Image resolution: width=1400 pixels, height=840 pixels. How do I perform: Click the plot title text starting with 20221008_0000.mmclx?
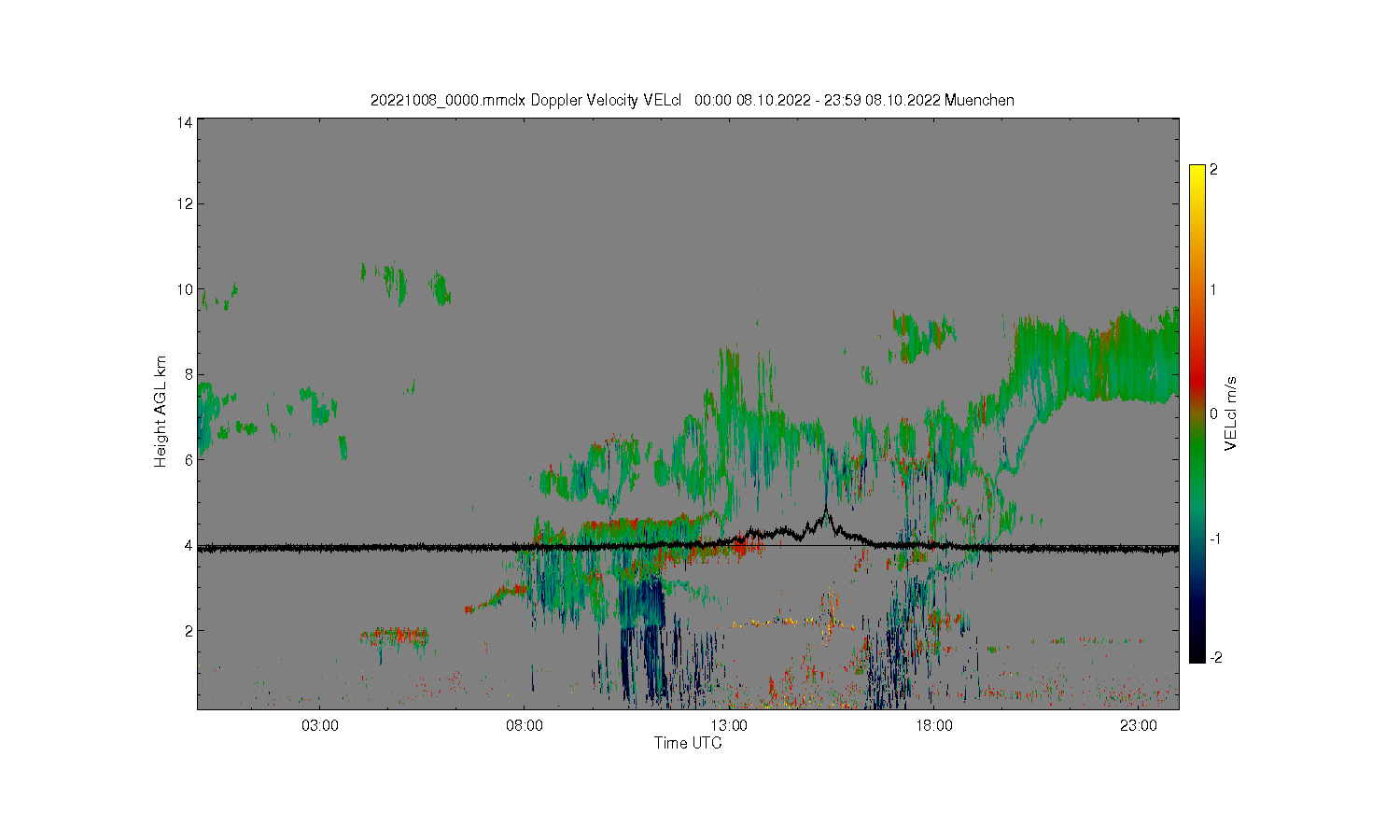pyautogui.click(x=692, y=100)
